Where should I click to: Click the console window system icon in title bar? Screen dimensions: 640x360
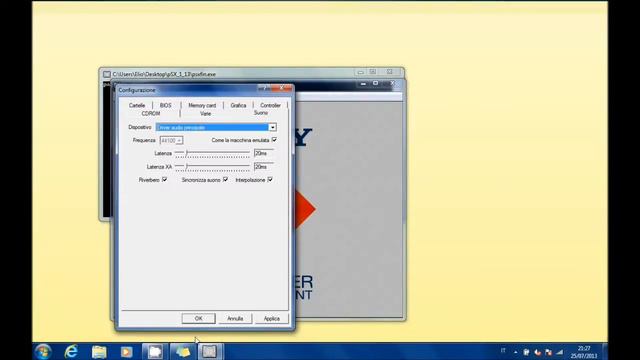coord(107,74)
